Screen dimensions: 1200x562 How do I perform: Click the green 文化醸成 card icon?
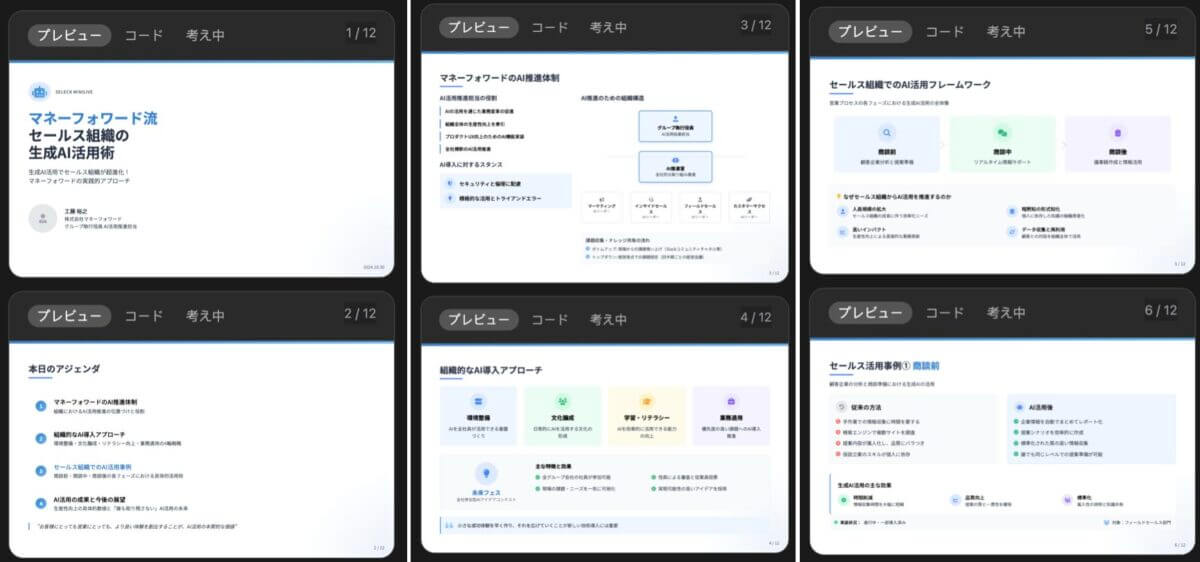[562, 401]
